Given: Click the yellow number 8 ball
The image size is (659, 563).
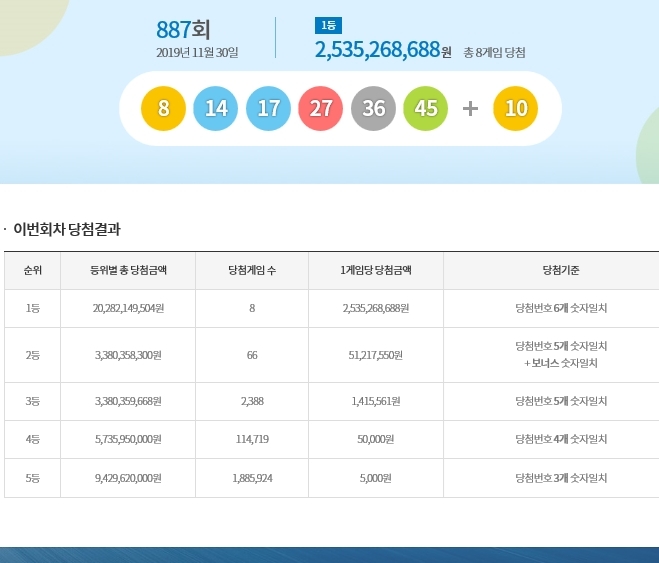Looking at the screenshot, I should point(164,109).
